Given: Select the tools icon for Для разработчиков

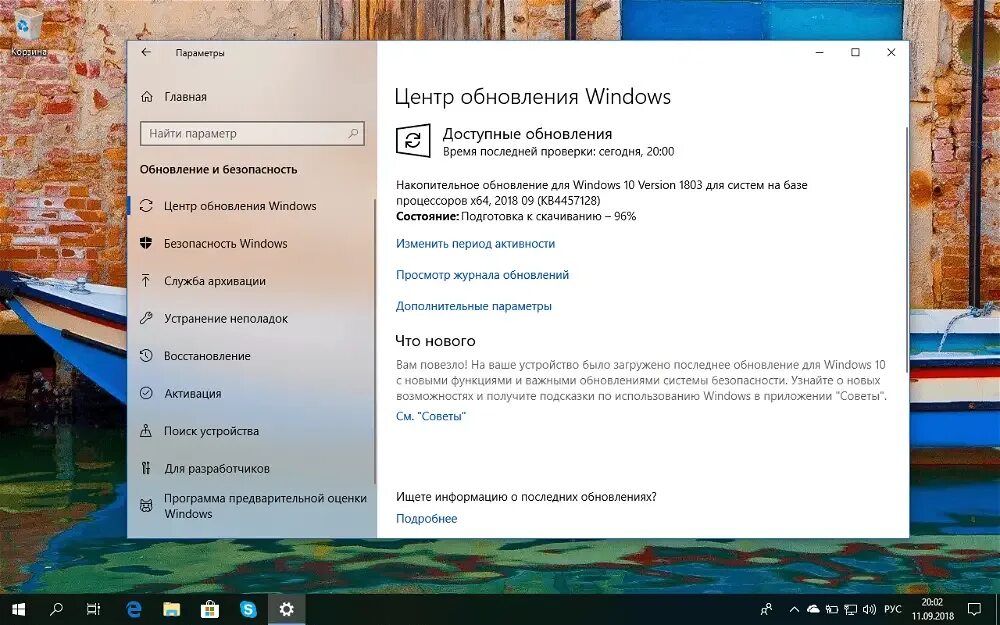Looking at the screenshot, I should click(146, 469).
